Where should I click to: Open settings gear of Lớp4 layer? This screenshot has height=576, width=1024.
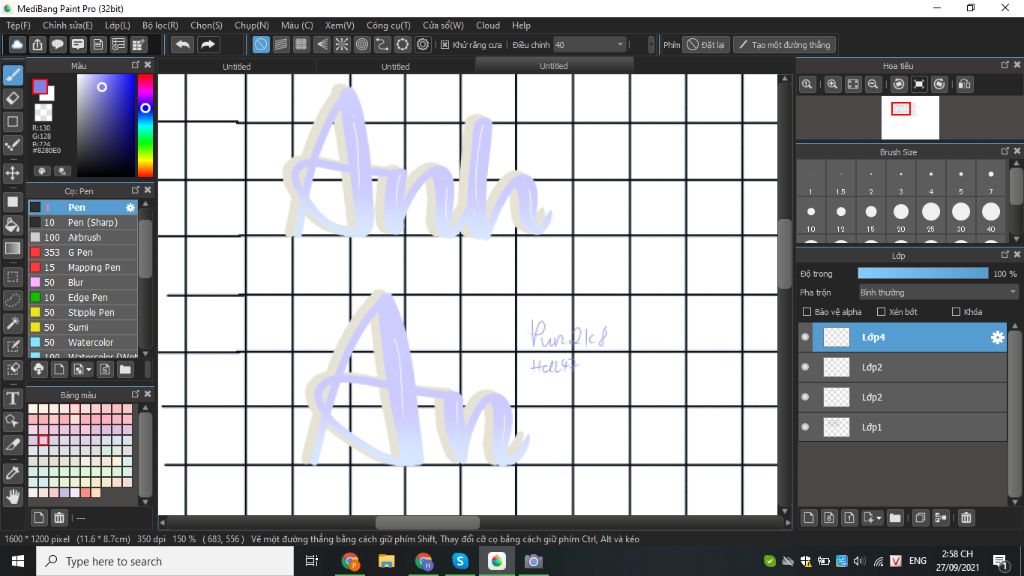click(997, 338)
